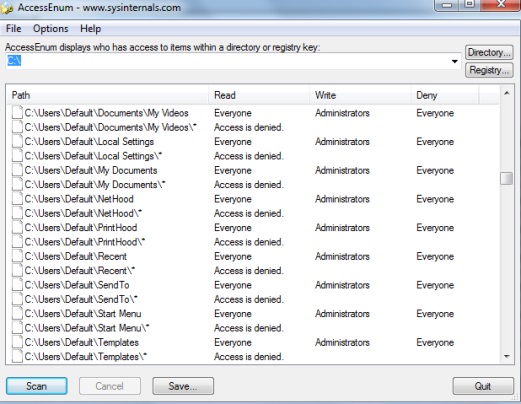Click file icon for Recent\* row
This screenshot has width=521, height=404.
click(x=17, y=270)
